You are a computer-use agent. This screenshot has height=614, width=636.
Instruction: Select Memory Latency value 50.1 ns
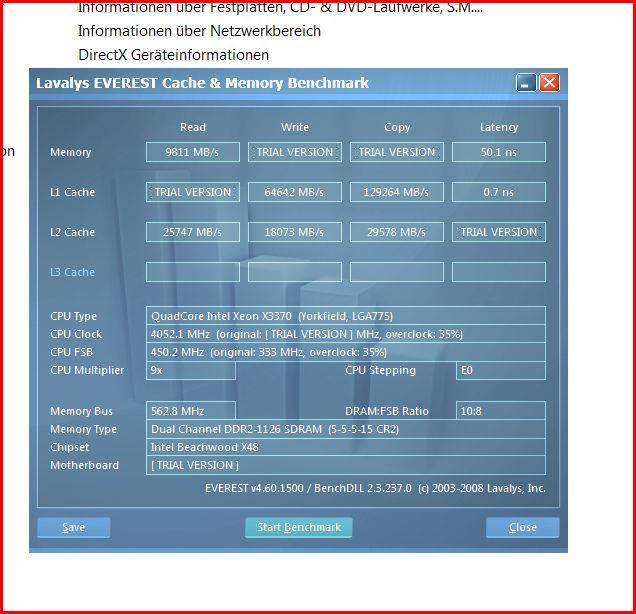(499, 152)
